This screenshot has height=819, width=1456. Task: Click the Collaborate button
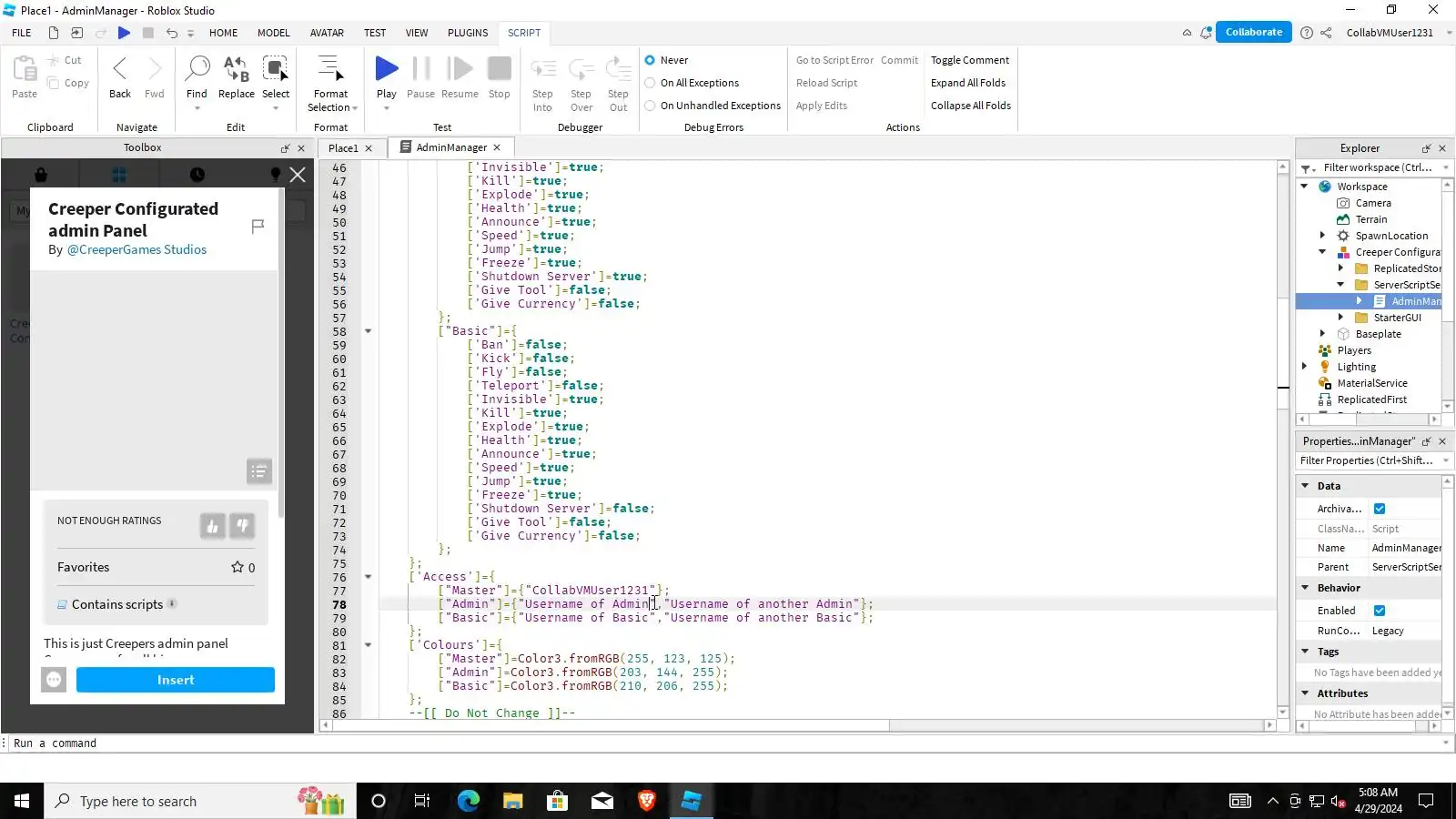[1254, 32]
